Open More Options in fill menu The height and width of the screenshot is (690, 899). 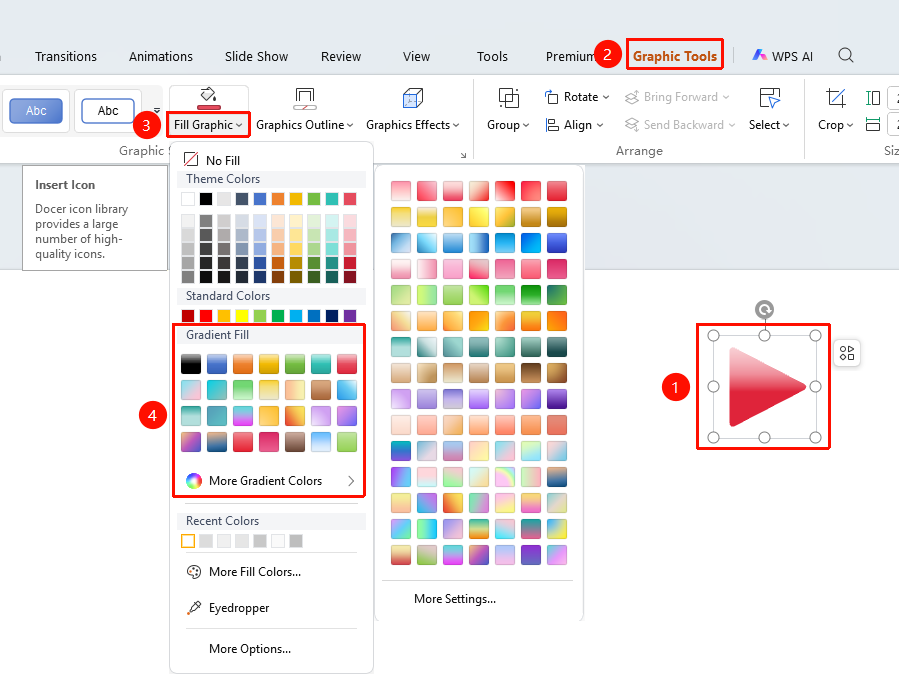pyautogui.click(x=250, y=649)
